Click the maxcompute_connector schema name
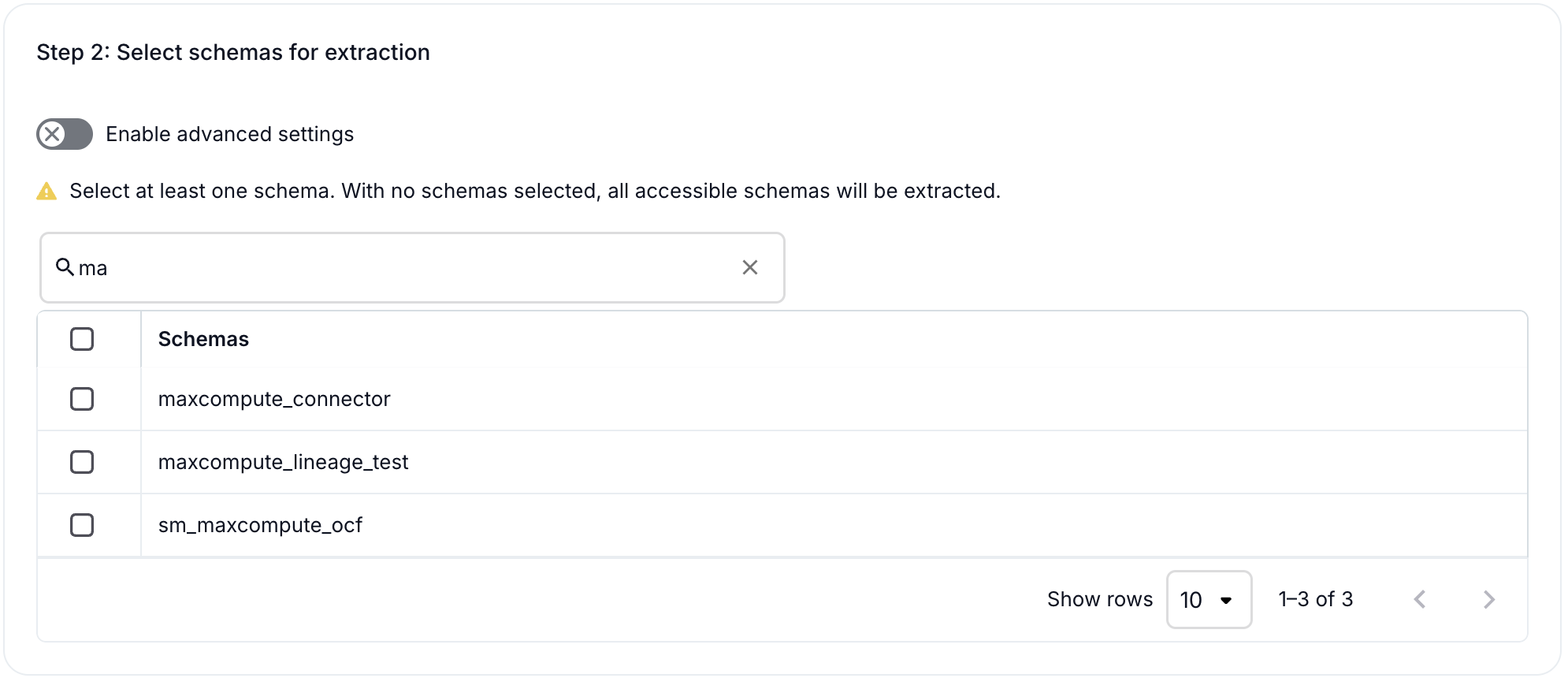This screenshot has width=1568, height=678. (x=274, y=399)
